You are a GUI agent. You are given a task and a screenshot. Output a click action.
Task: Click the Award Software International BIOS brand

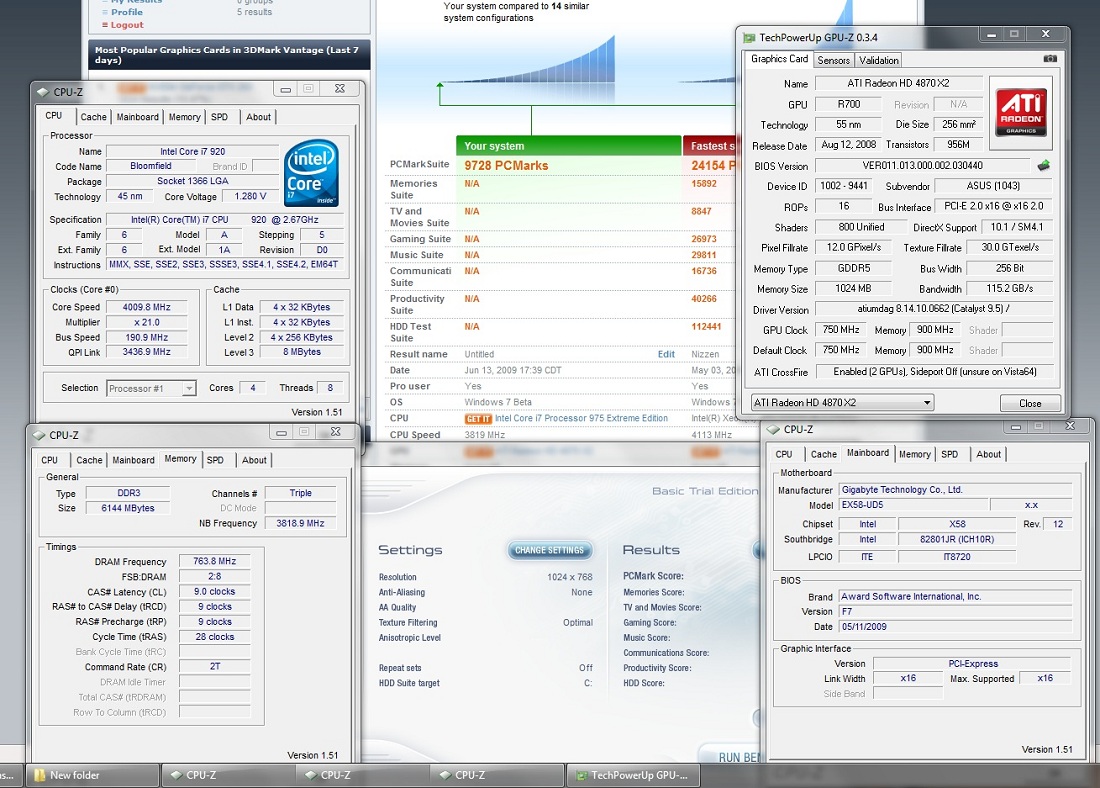click(x=955, y=596)
